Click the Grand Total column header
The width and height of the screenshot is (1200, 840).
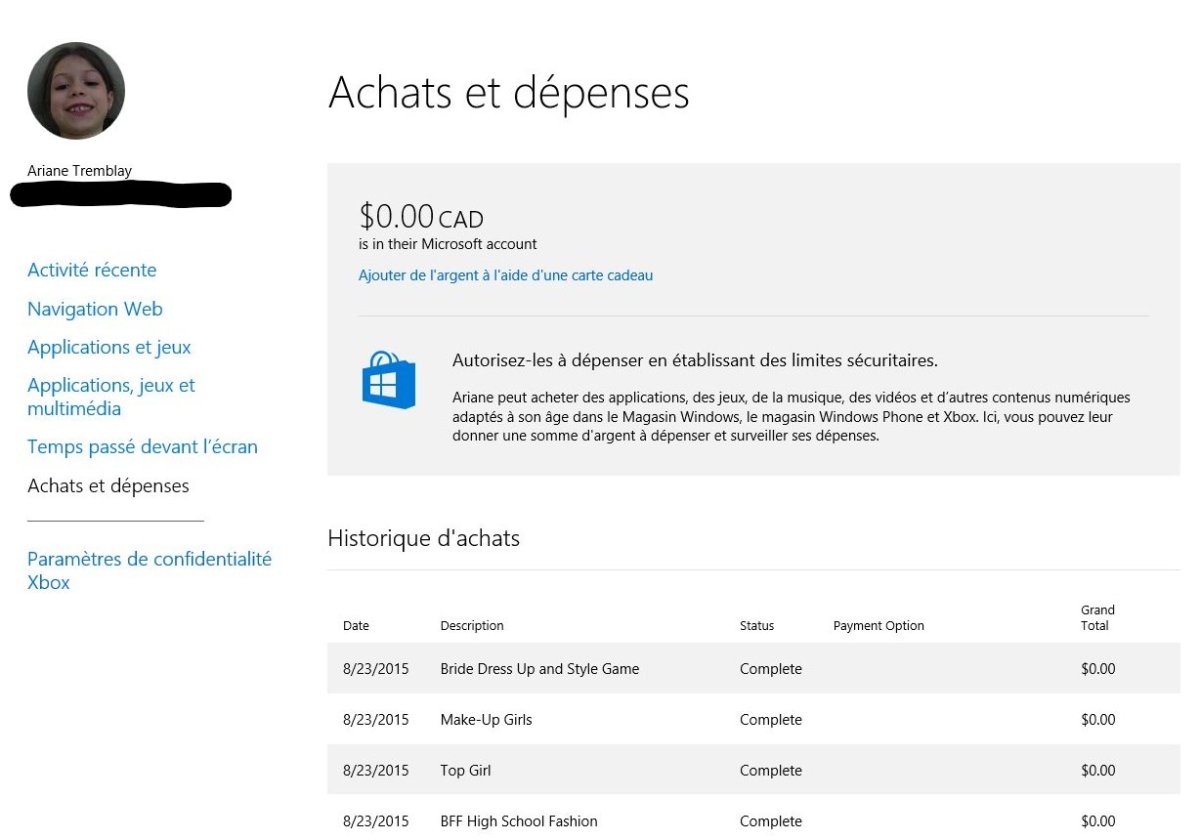(x=1097, y=618)
